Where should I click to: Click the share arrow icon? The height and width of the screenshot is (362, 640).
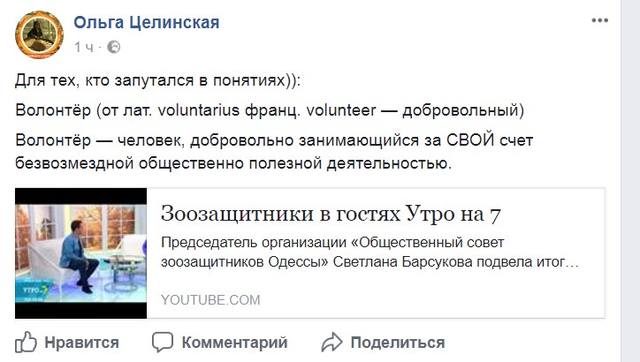pos(331,342)
